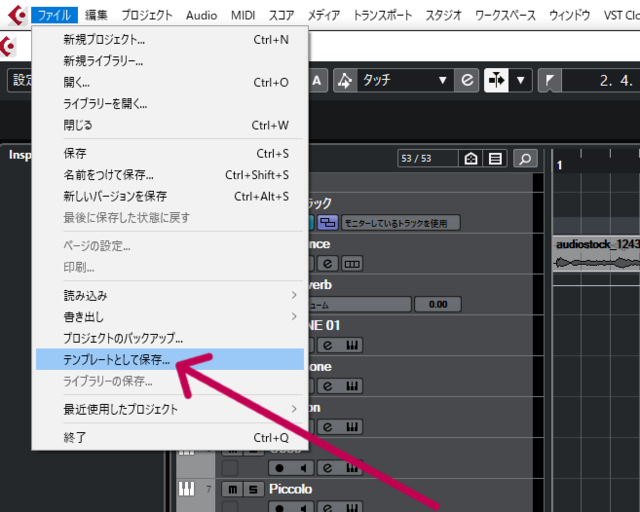This screenshot has height=512, width=640.
Task: Click the house-shaped filter icon next to 53 / 53
Action: [471, 158]
